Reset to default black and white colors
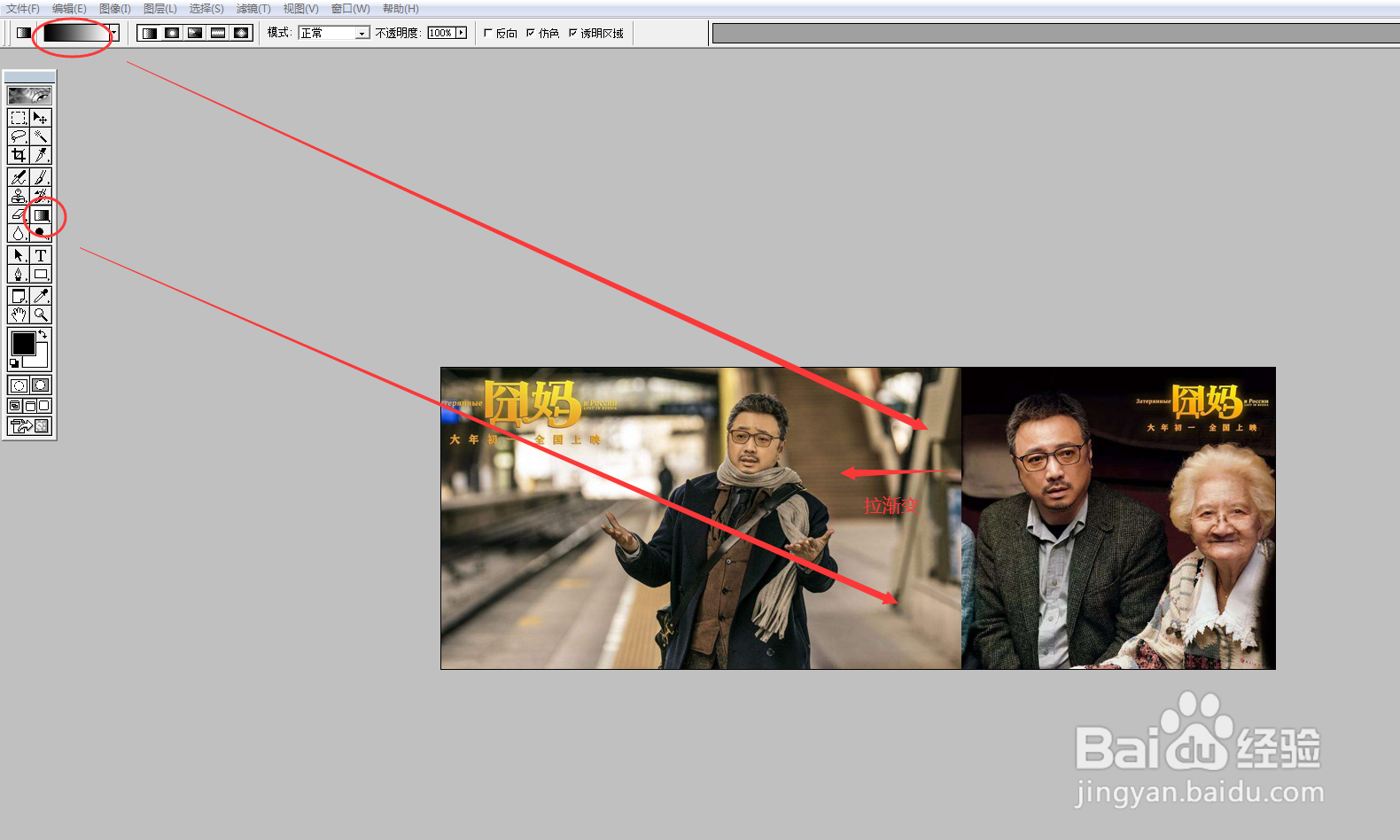Image resolution: width=1400 pixels, height=840 pixels. click(14, 363)
